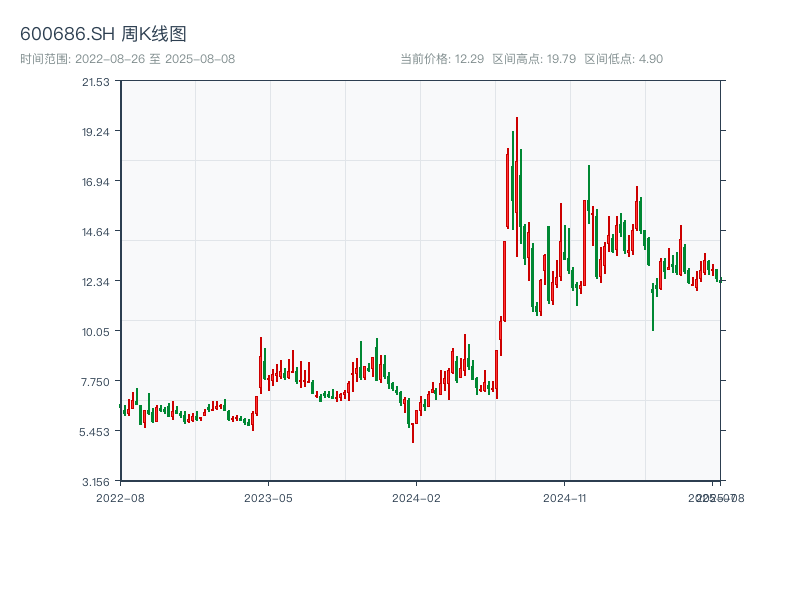Click x-axis label 2023-05

pyautogui.click(x=268, y=498)
